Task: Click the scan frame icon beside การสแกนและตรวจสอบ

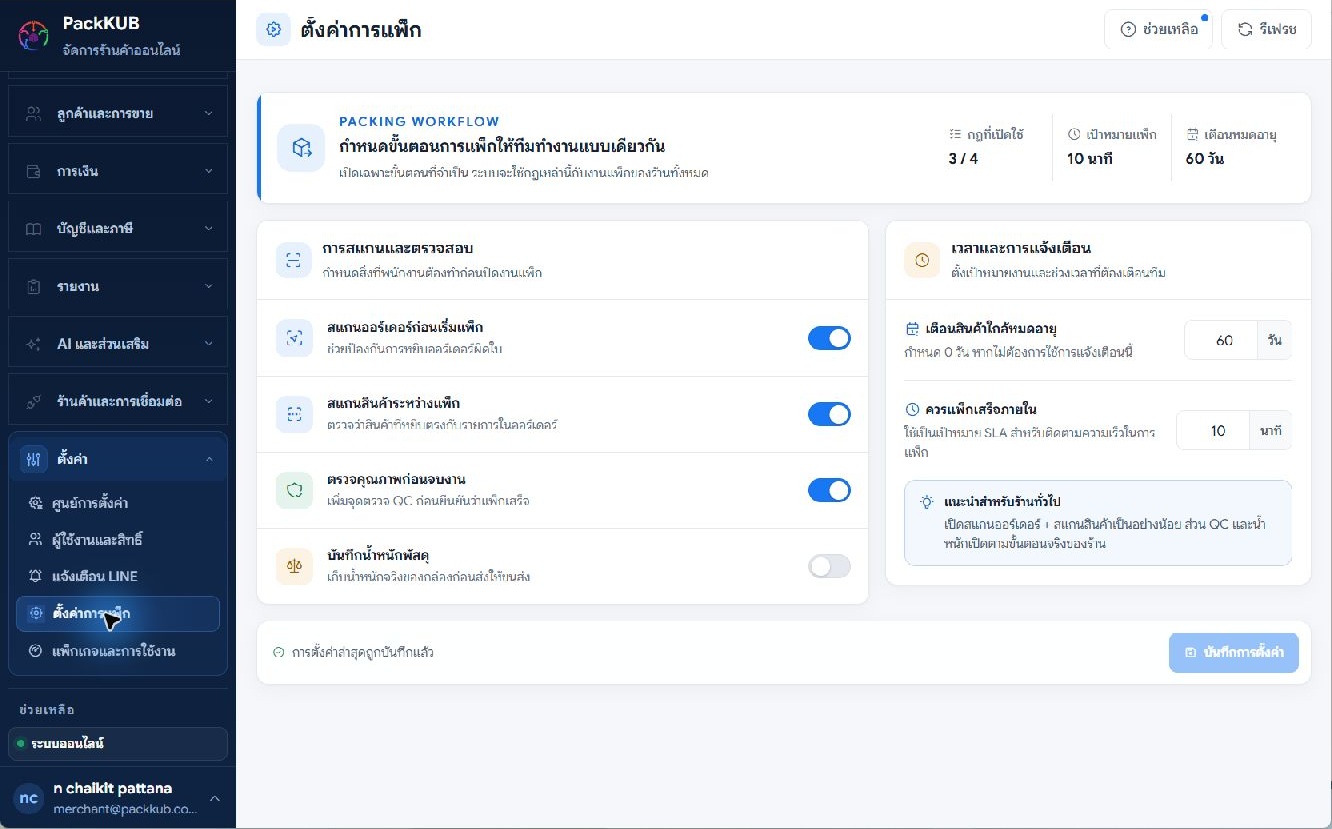Action: (293, 259)
